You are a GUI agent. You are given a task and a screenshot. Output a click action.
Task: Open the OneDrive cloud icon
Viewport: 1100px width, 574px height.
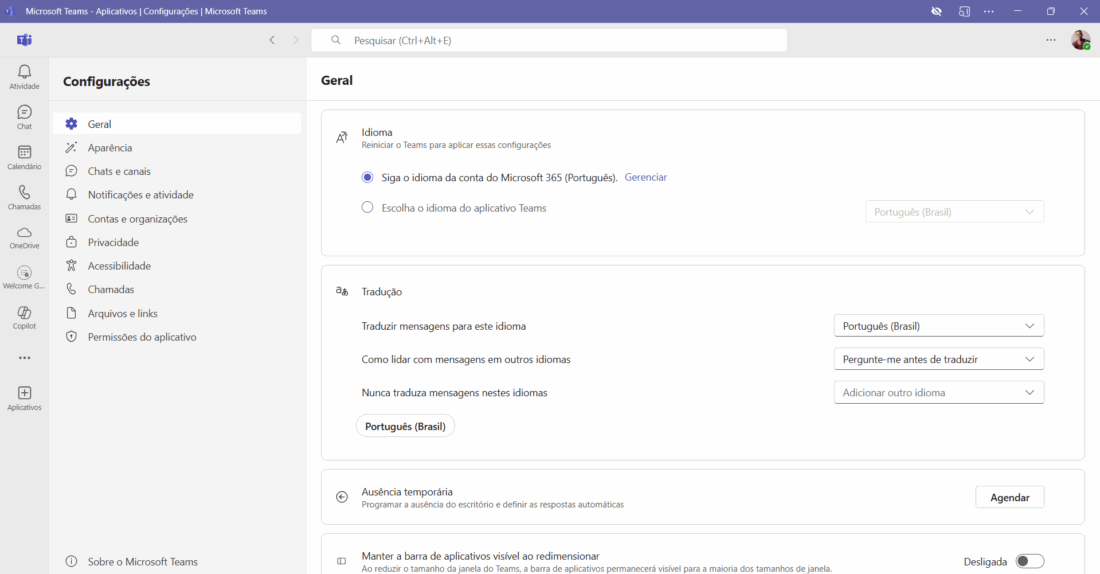click(x=25, y=232)
